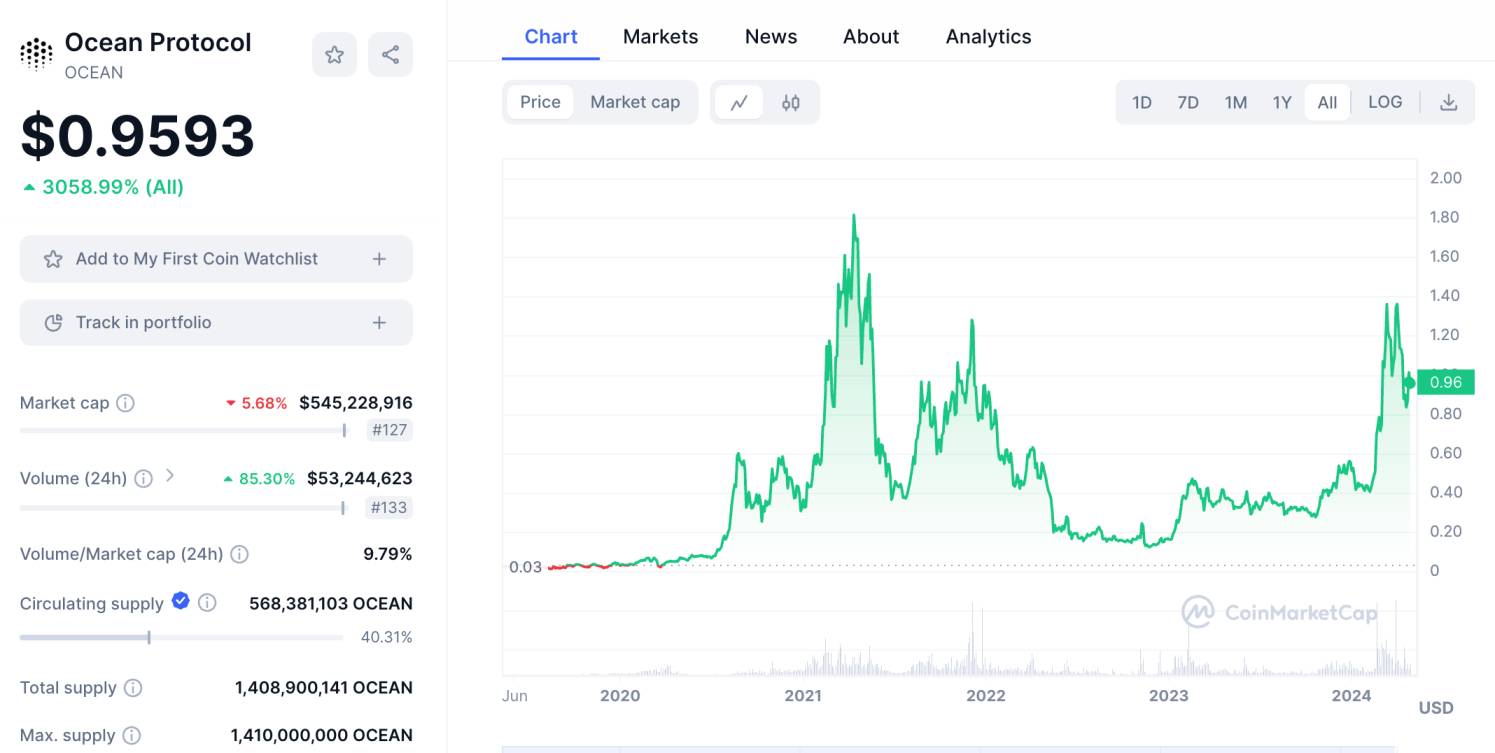Open the Chart tab

tap(551, 37)
